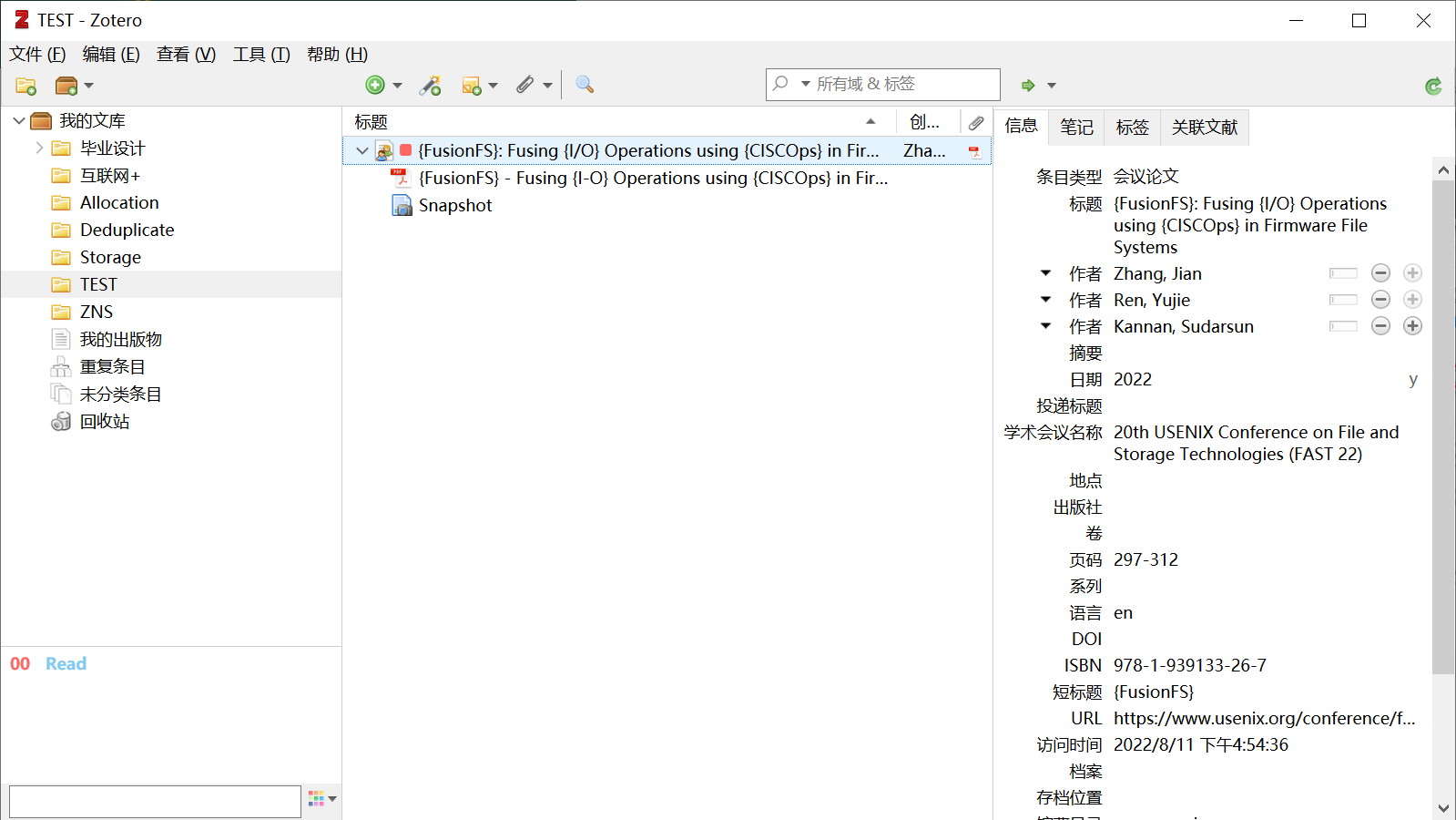Click the attachment paperclip column header
This screenshot has width=1456, height=820.
[x=976, y=122]
